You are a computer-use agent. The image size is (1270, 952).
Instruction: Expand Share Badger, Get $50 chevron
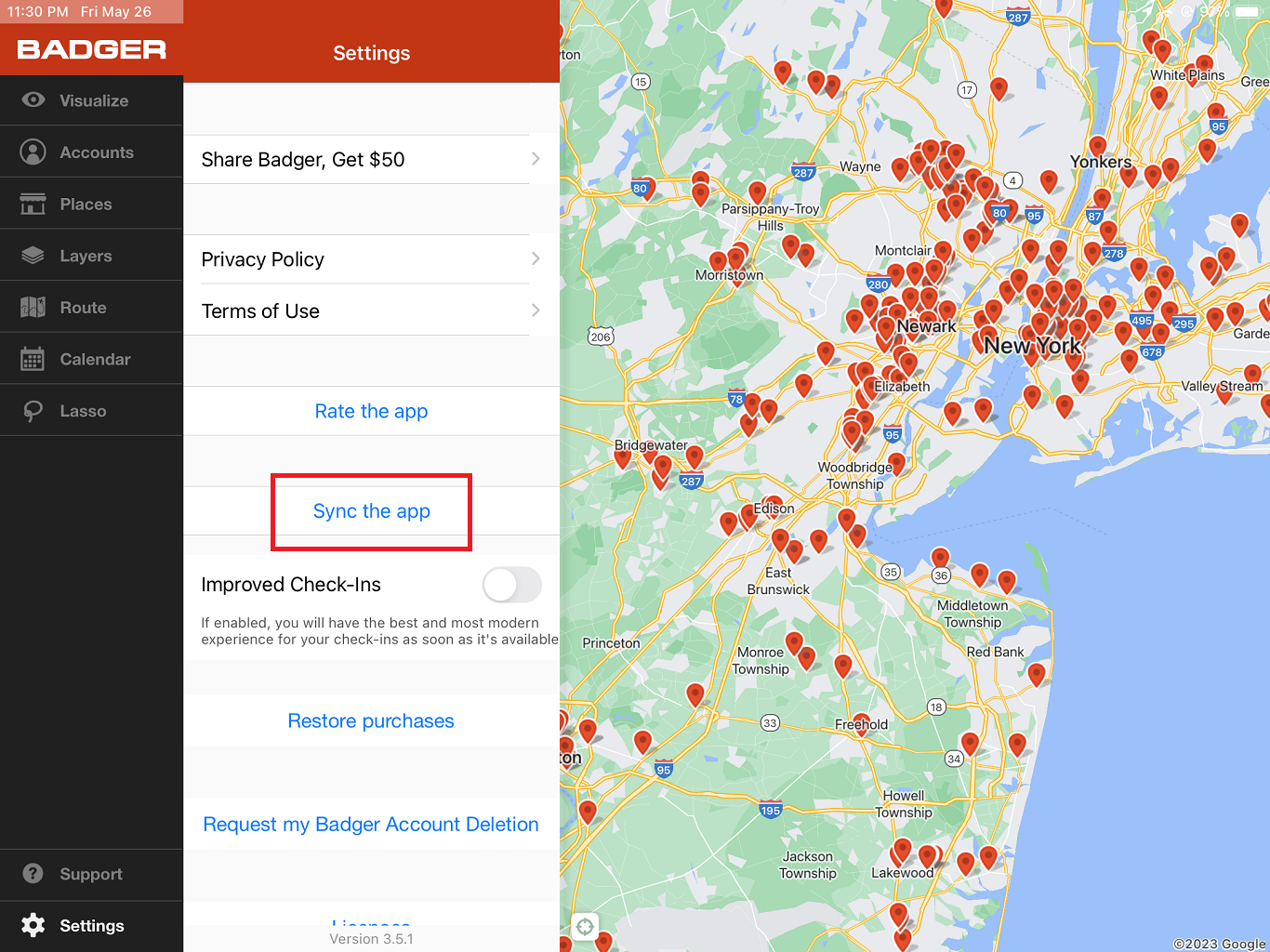coord(536,159)
